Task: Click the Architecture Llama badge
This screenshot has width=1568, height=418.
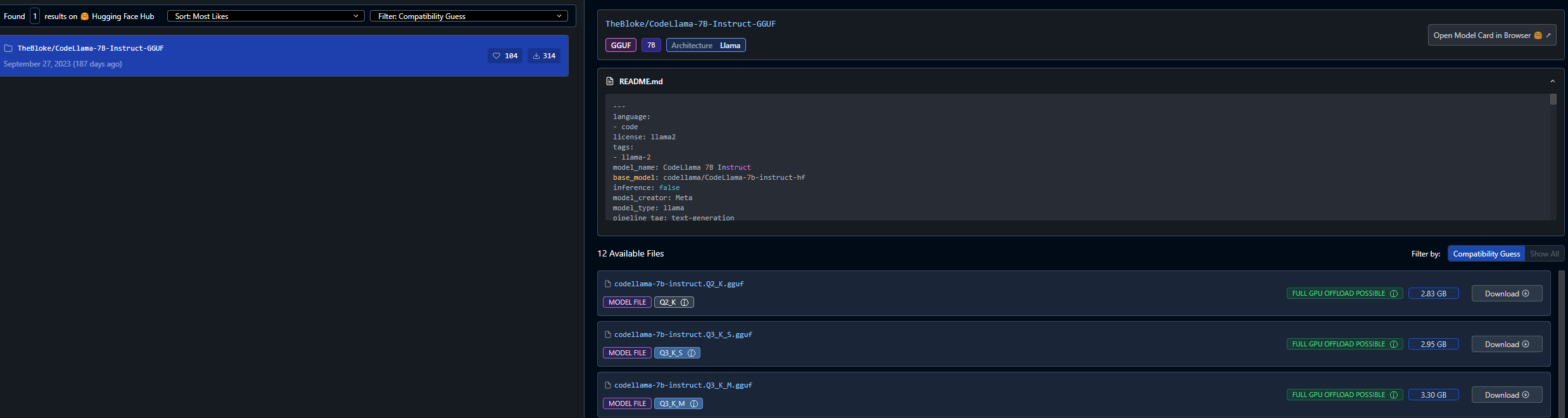Action: pos(705,45)
